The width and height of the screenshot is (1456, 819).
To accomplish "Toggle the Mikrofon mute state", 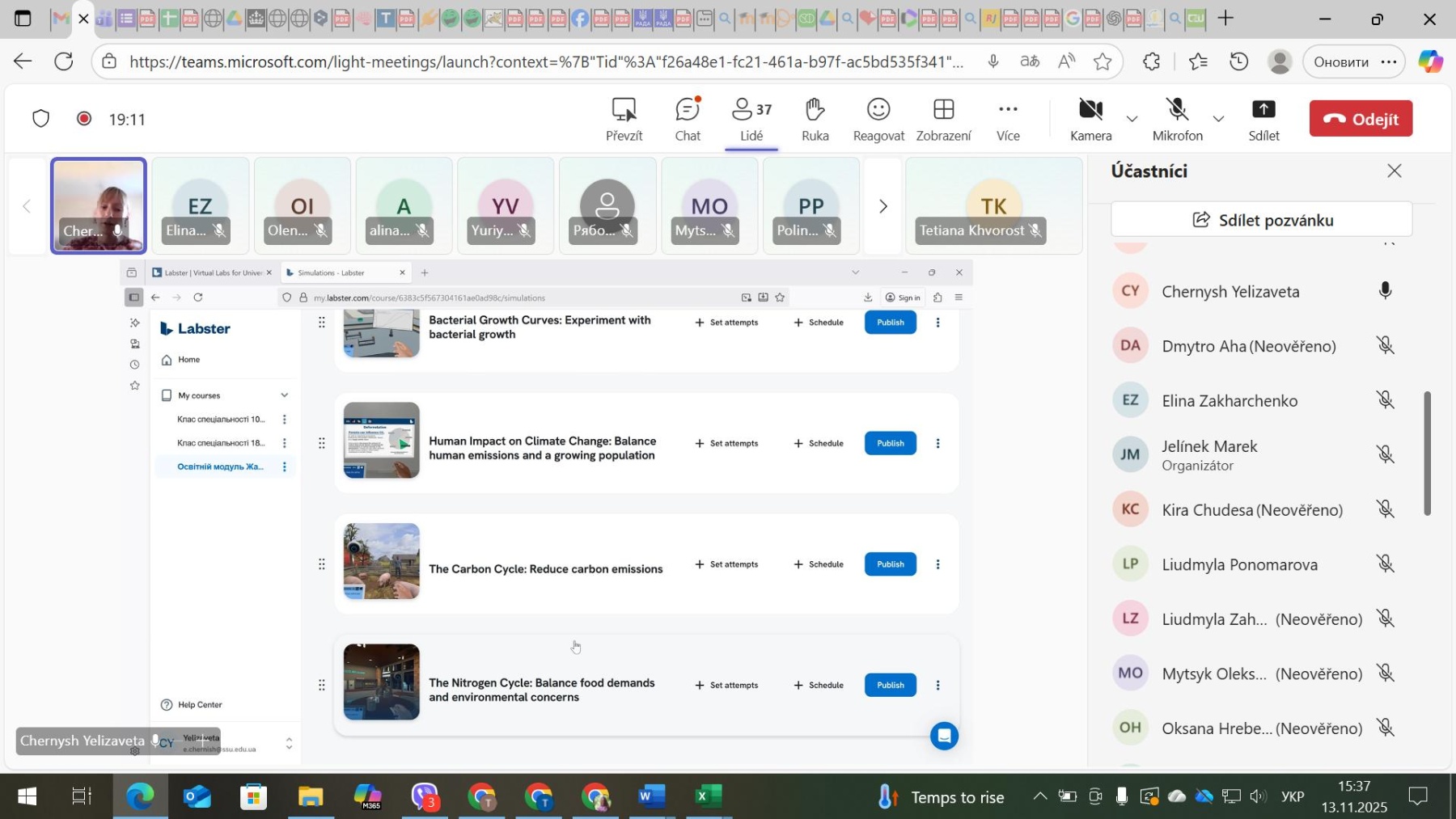I will tap(1177, 119).
